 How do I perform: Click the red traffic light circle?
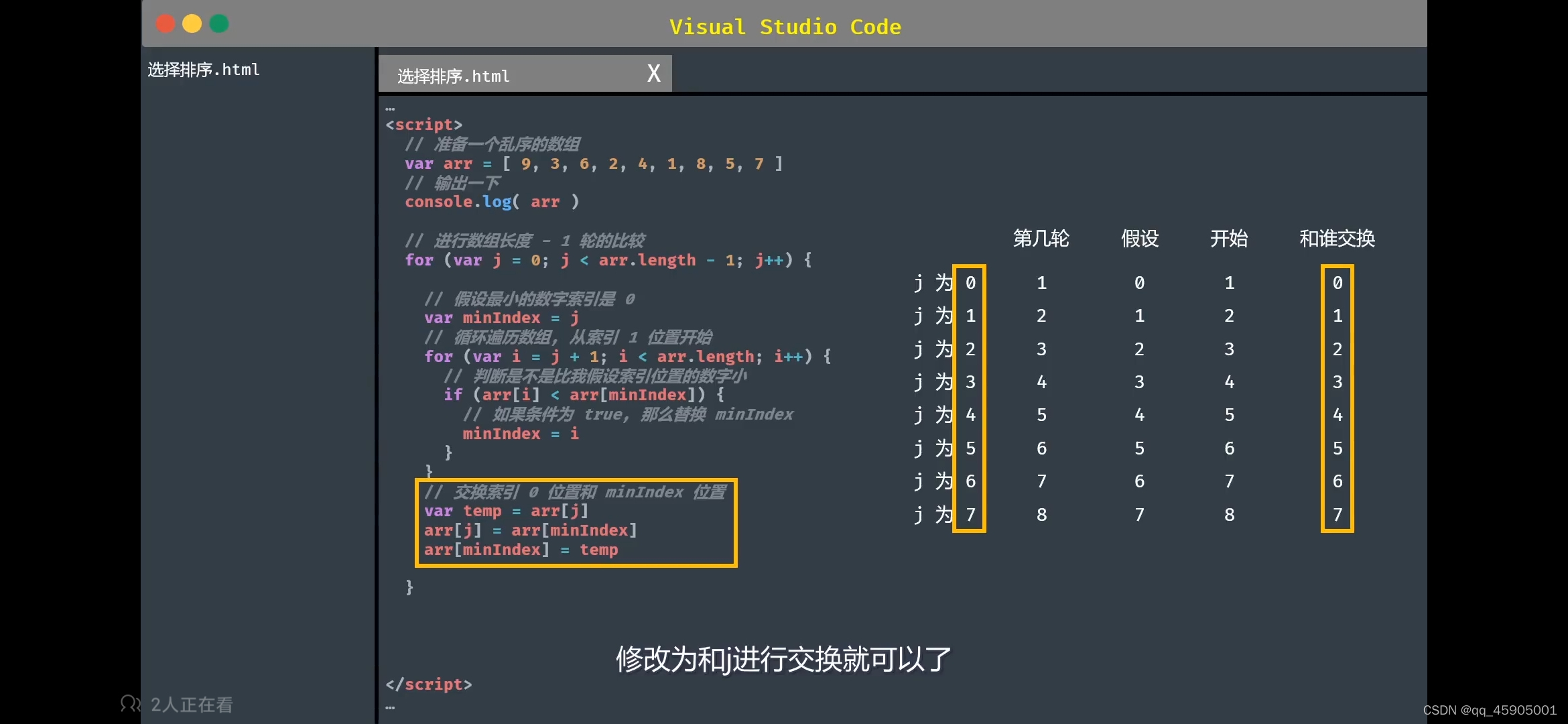tap(165, 23)
